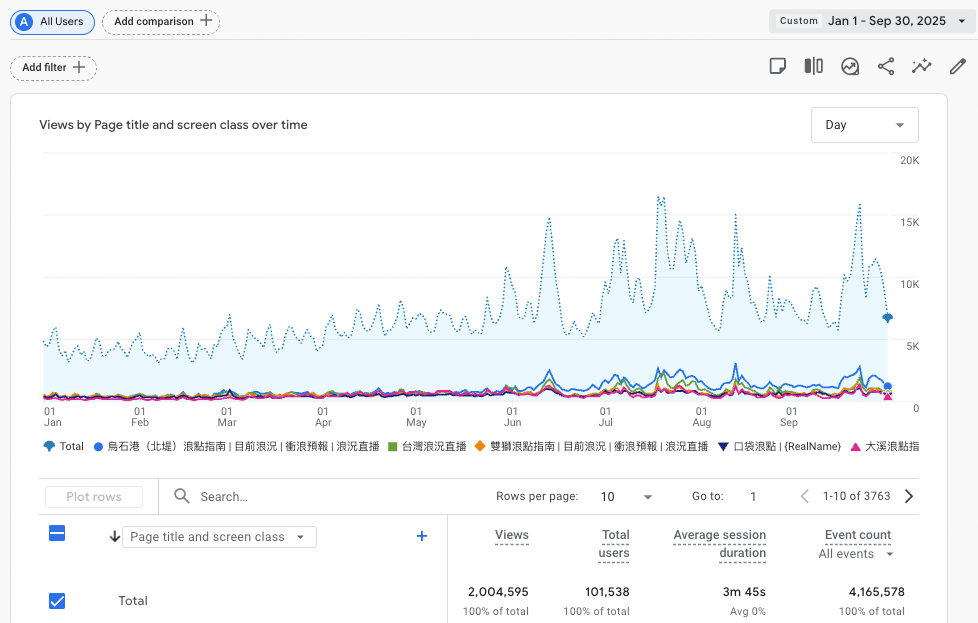The width and height of the screenshot is (978, 623).
Task: Click the Add comparison button
Action: [160, 21]
